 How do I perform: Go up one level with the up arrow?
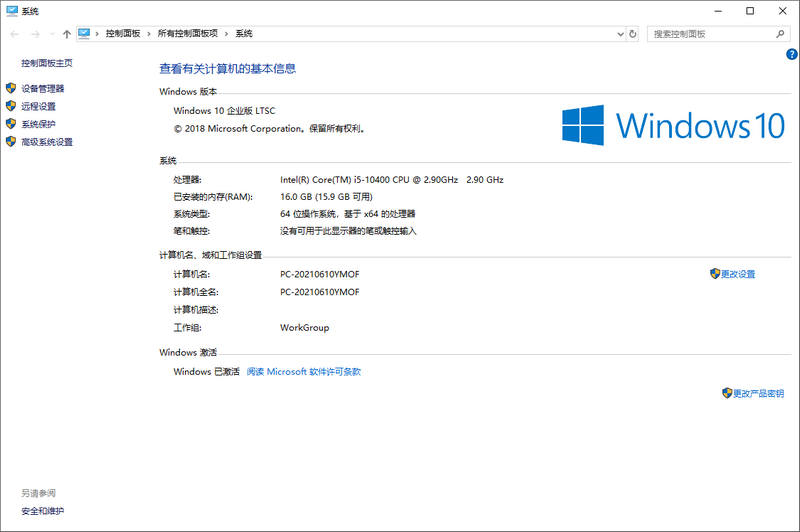click(x=66, y=34)
